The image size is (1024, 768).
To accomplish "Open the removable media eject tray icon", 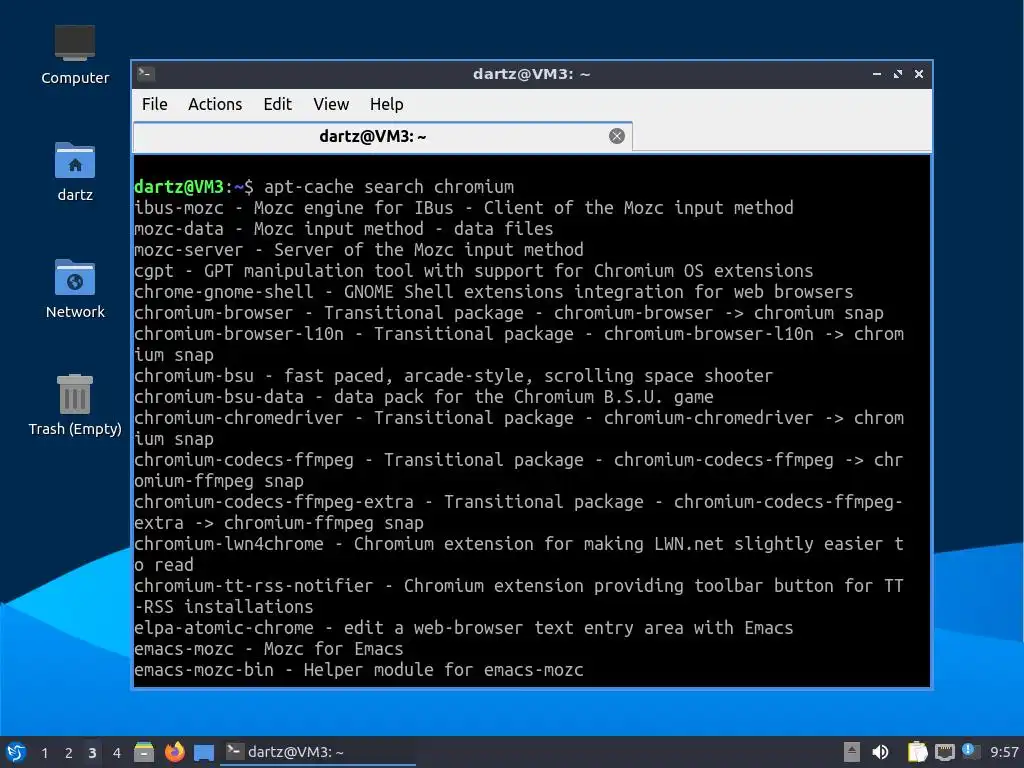I will [851, 752].
